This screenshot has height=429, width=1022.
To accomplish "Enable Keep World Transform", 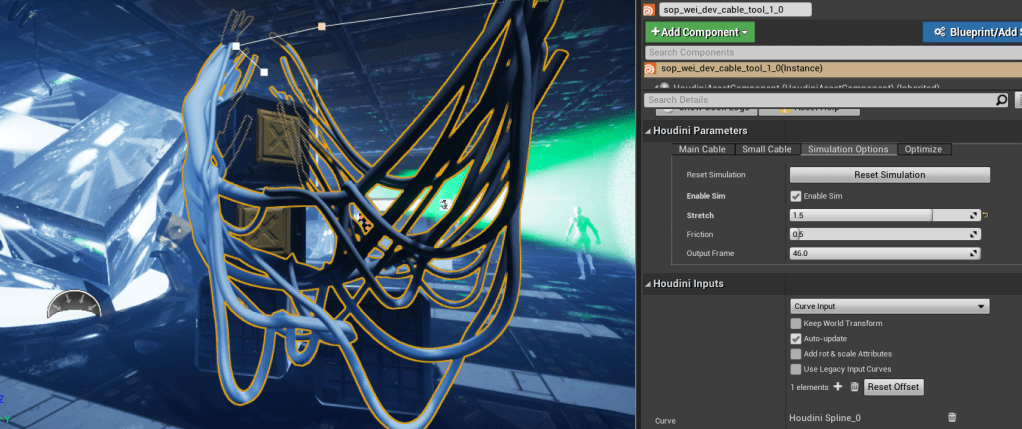I will [796, 324].
